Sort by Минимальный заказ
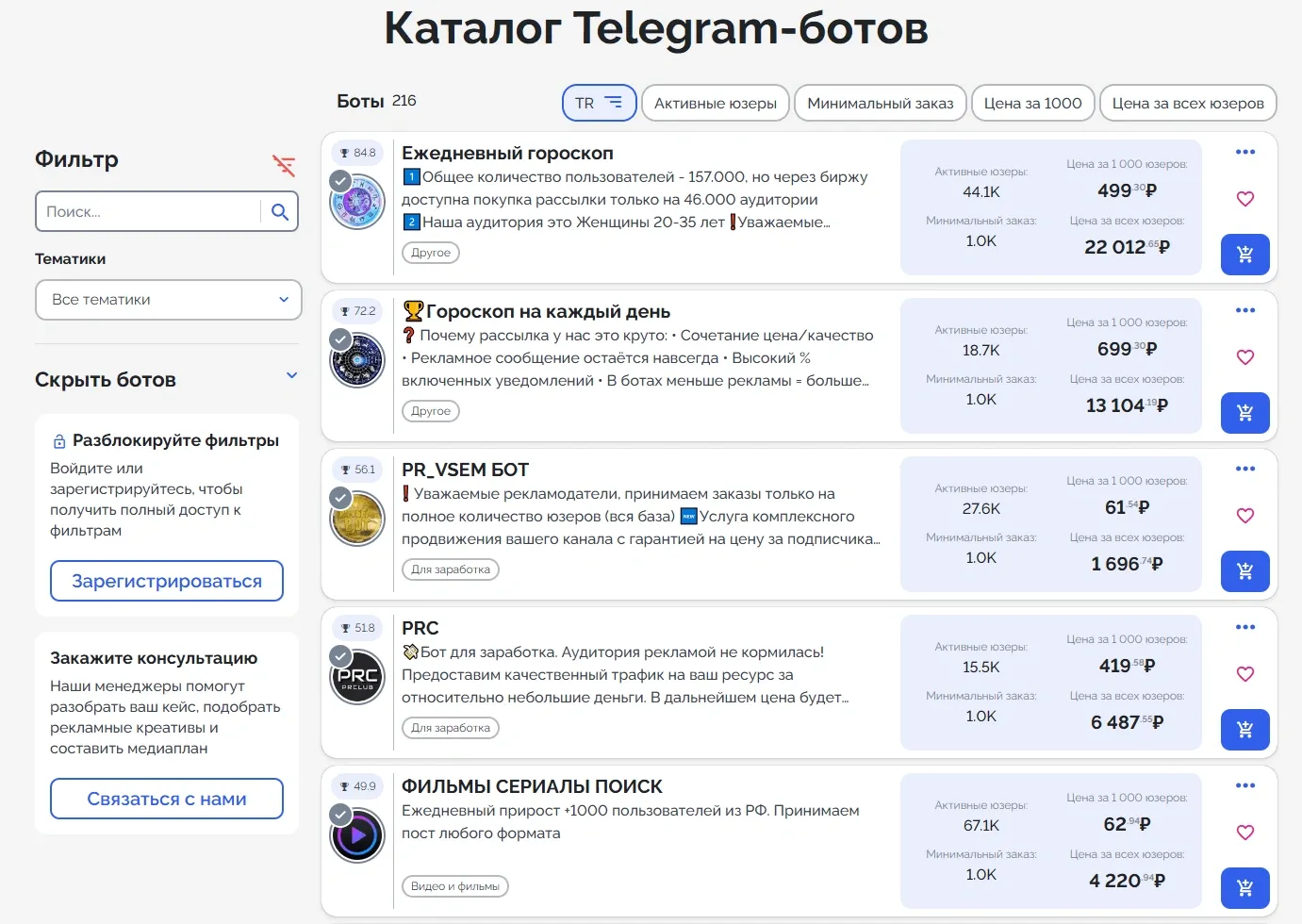The image size is (1302, 924). point(881,103)
